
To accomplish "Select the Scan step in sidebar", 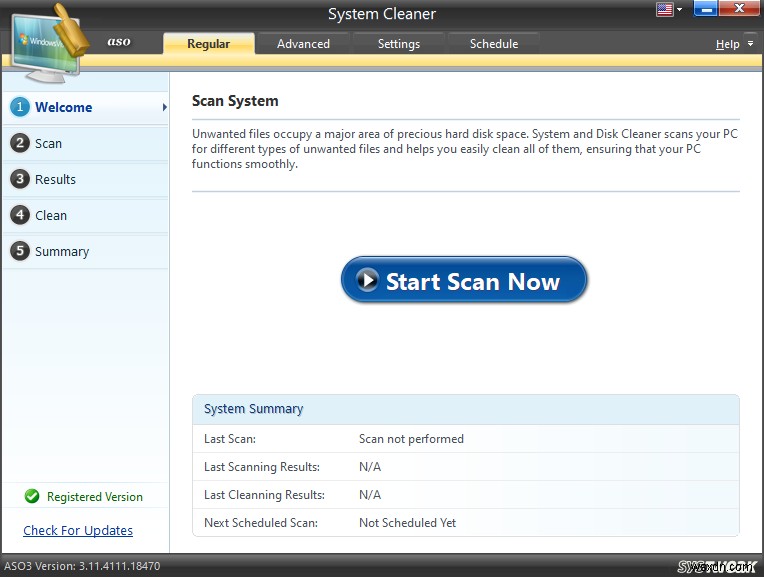I will pos(86,143).
